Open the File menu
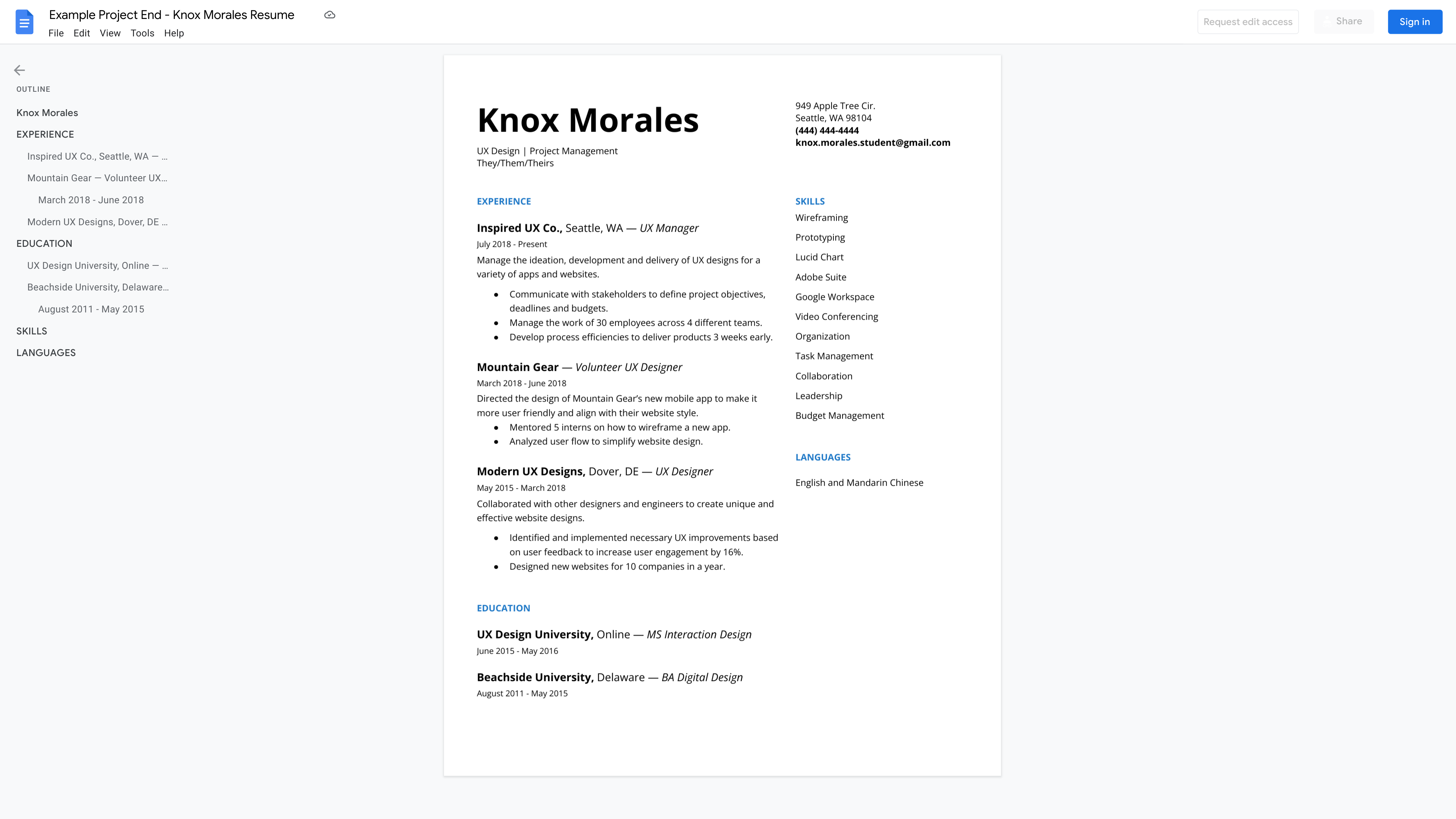This screenshot has height=819, width=1456. [x=56, y=33]
